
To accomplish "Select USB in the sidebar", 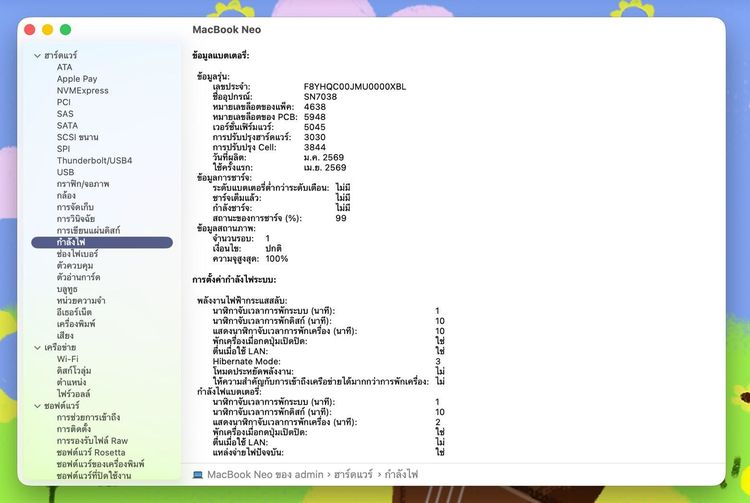I will pos(65,172).
